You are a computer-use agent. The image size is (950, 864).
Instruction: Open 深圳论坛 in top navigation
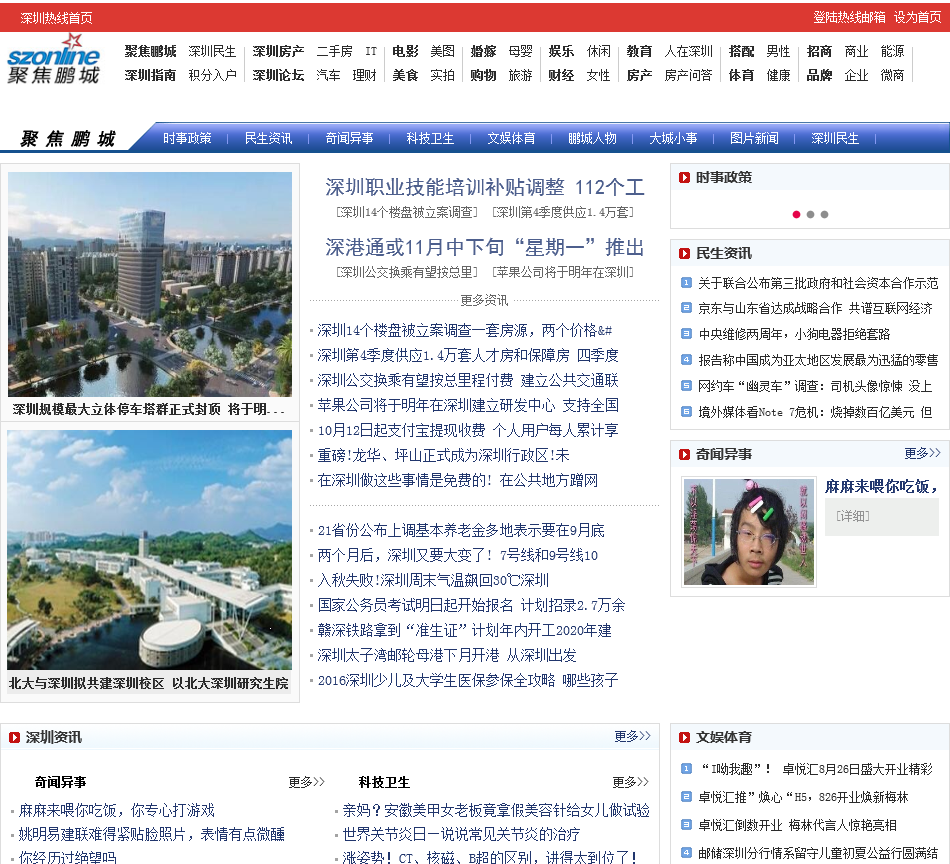[278, 75]
